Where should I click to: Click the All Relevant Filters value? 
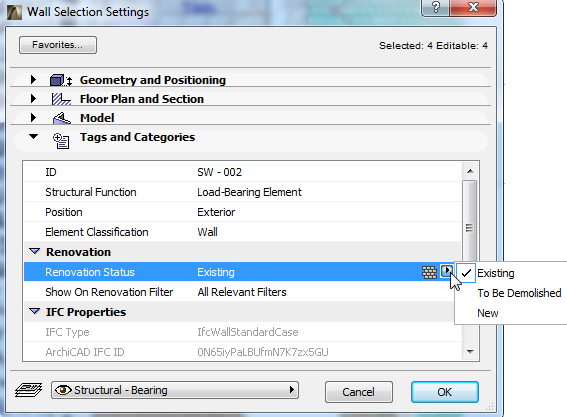coord(242,292)
